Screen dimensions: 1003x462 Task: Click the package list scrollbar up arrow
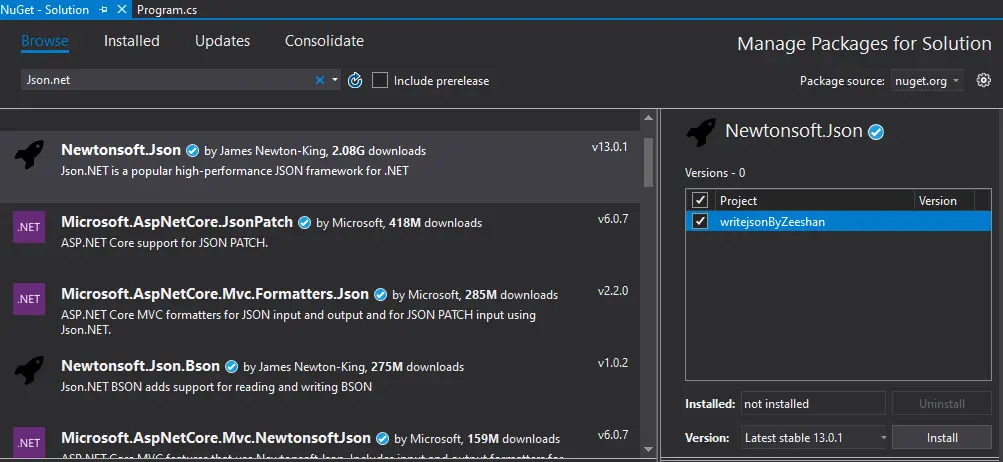(x=649, y=118)
